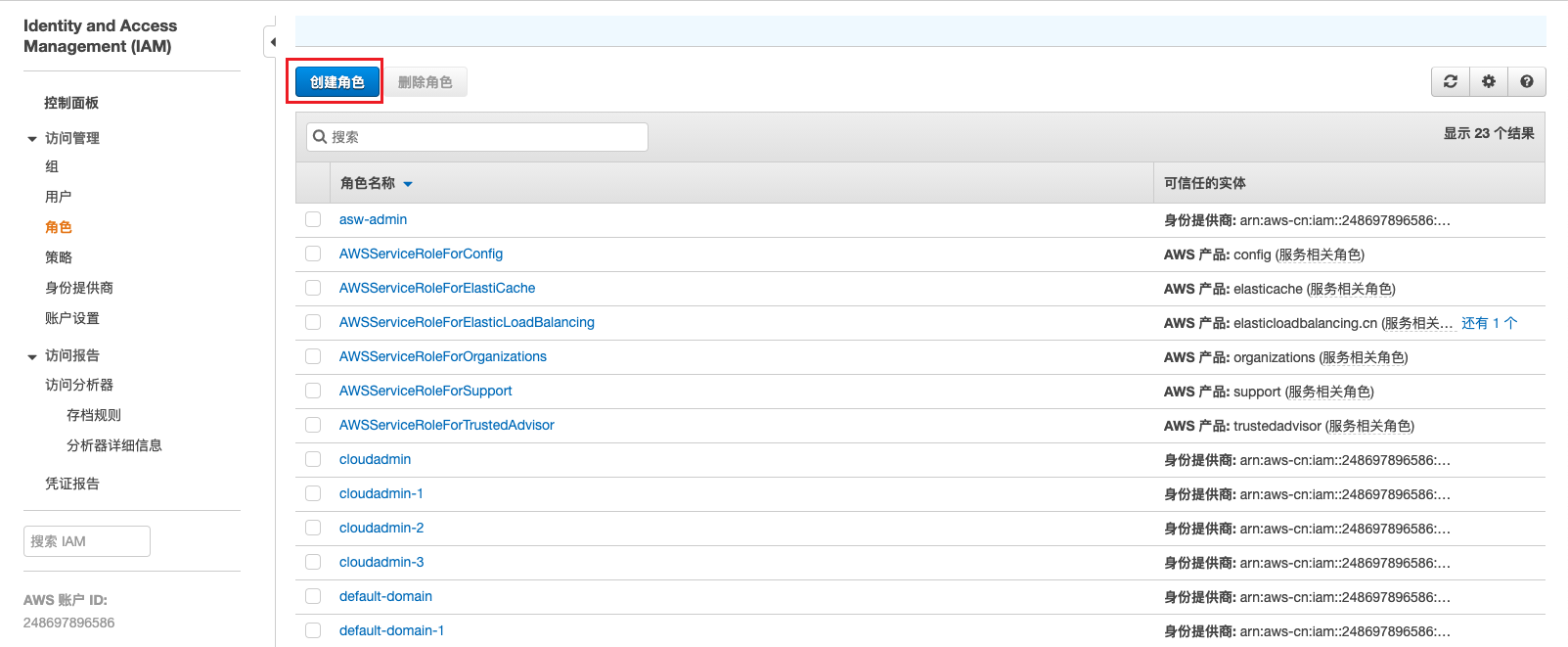The height and width of the screenshot is (647, 1568).
Task: Click the help question mark icon
Action: click(1527, 82)
